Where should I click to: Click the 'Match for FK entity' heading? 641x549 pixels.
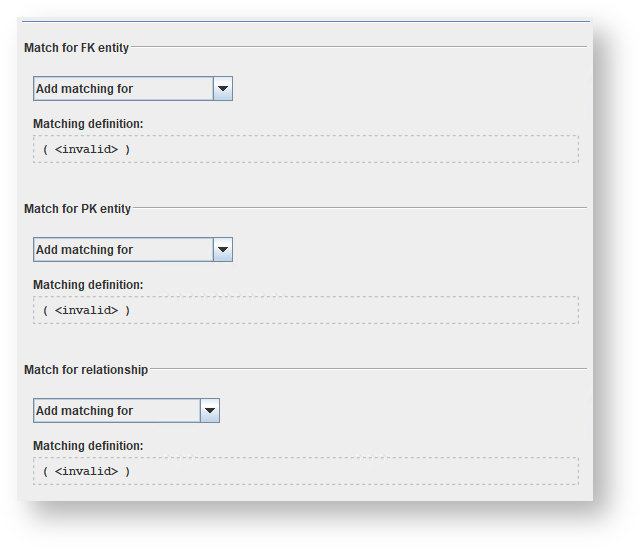click(x=76, y=48)
